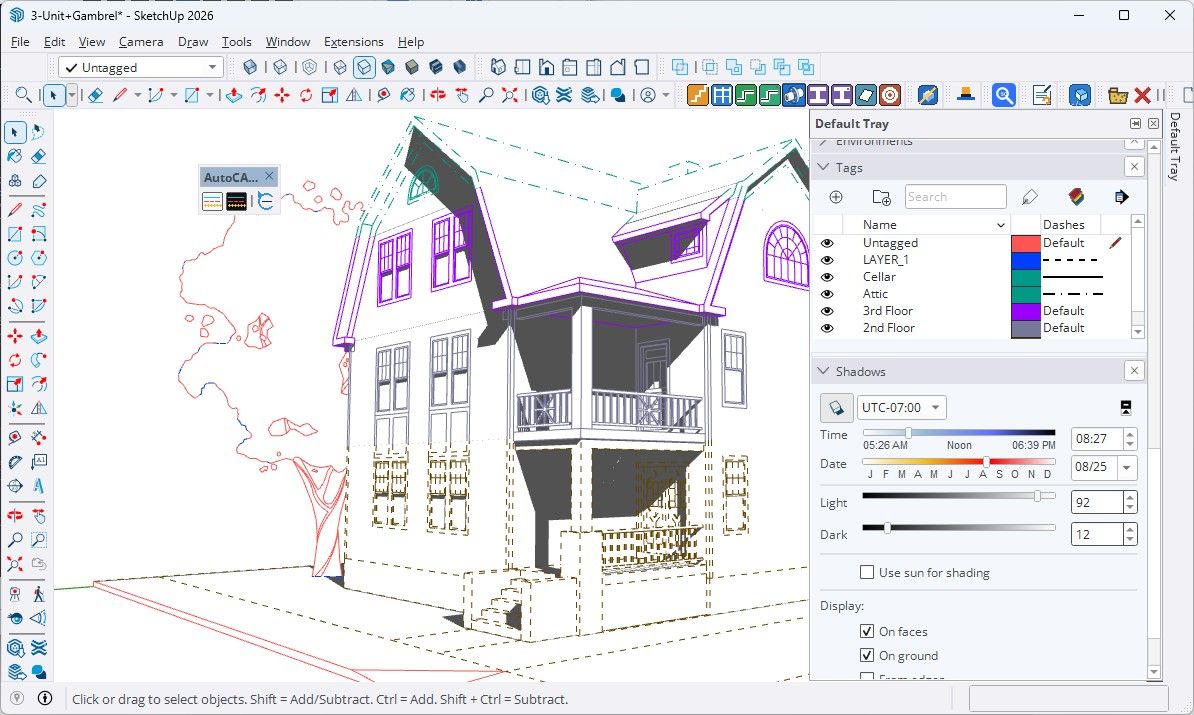Open the Window menu
The width and height of the screenshot is (1194, 715).
[288, 42]
